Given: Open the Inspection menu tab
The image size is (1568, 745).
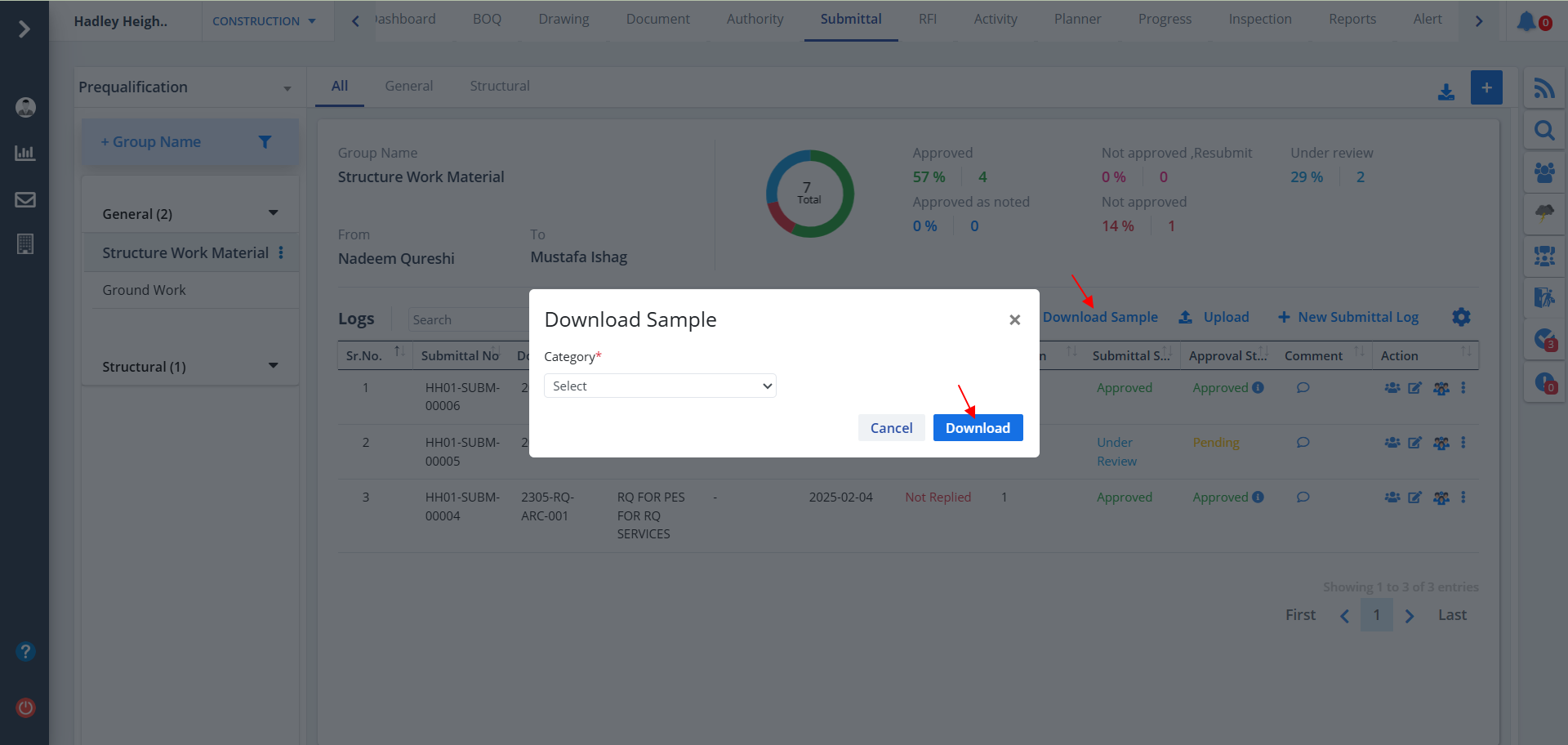Looking at the screenshot, I should (1259, 20).
